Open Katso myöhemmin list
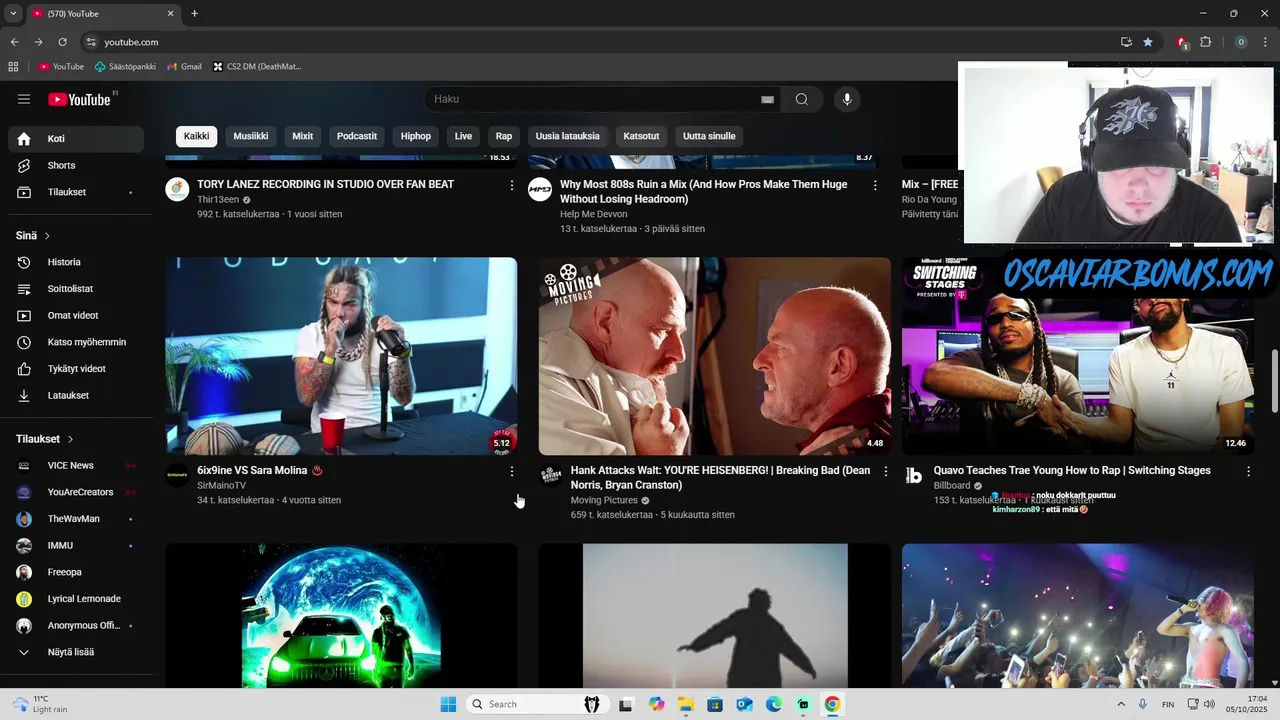 point(76,342)
